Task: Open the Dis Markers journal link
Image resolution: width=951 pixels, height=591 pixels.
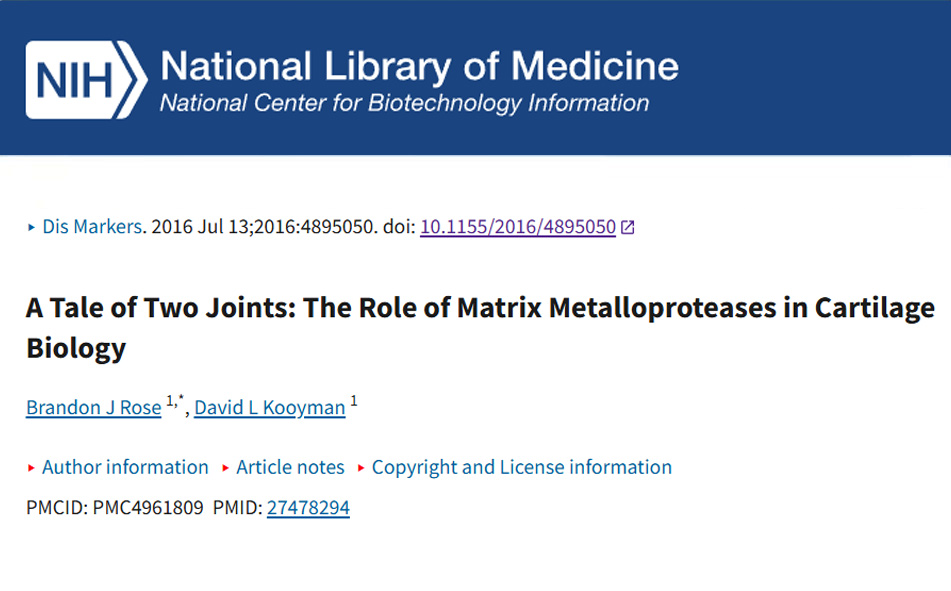Action: pyautogui.click(x=92, y=227)
